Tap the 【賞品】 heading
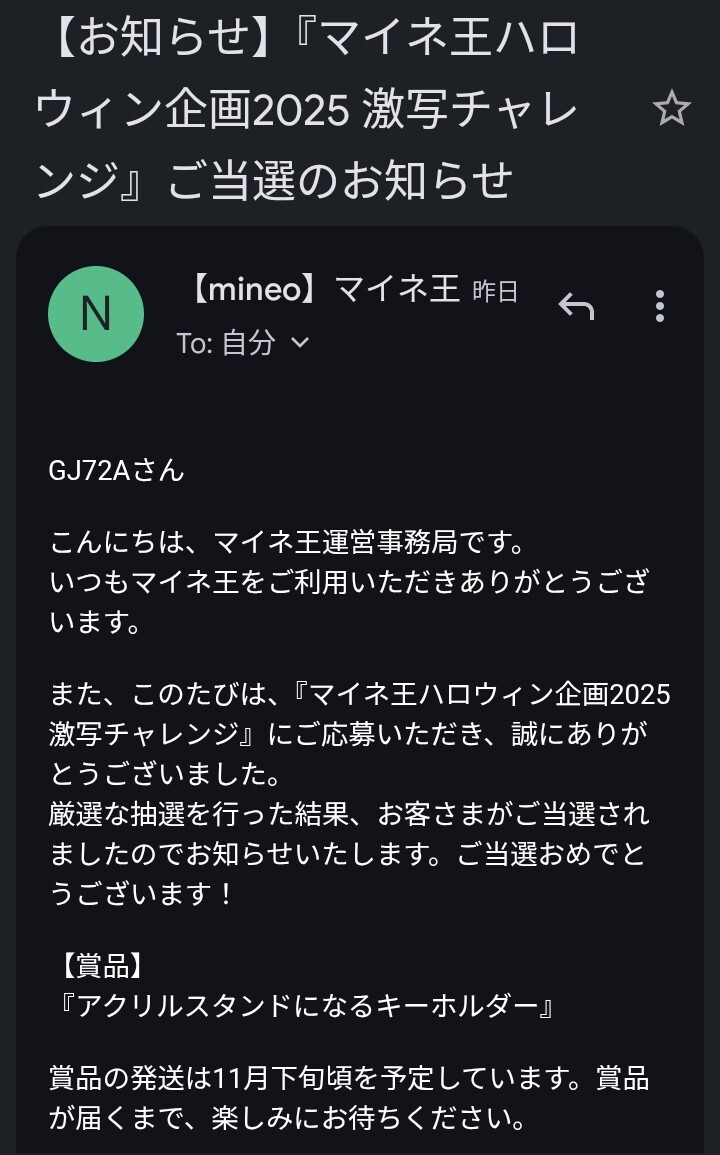Viewport: 720px width, 1155px height. [x=101, y=965]
